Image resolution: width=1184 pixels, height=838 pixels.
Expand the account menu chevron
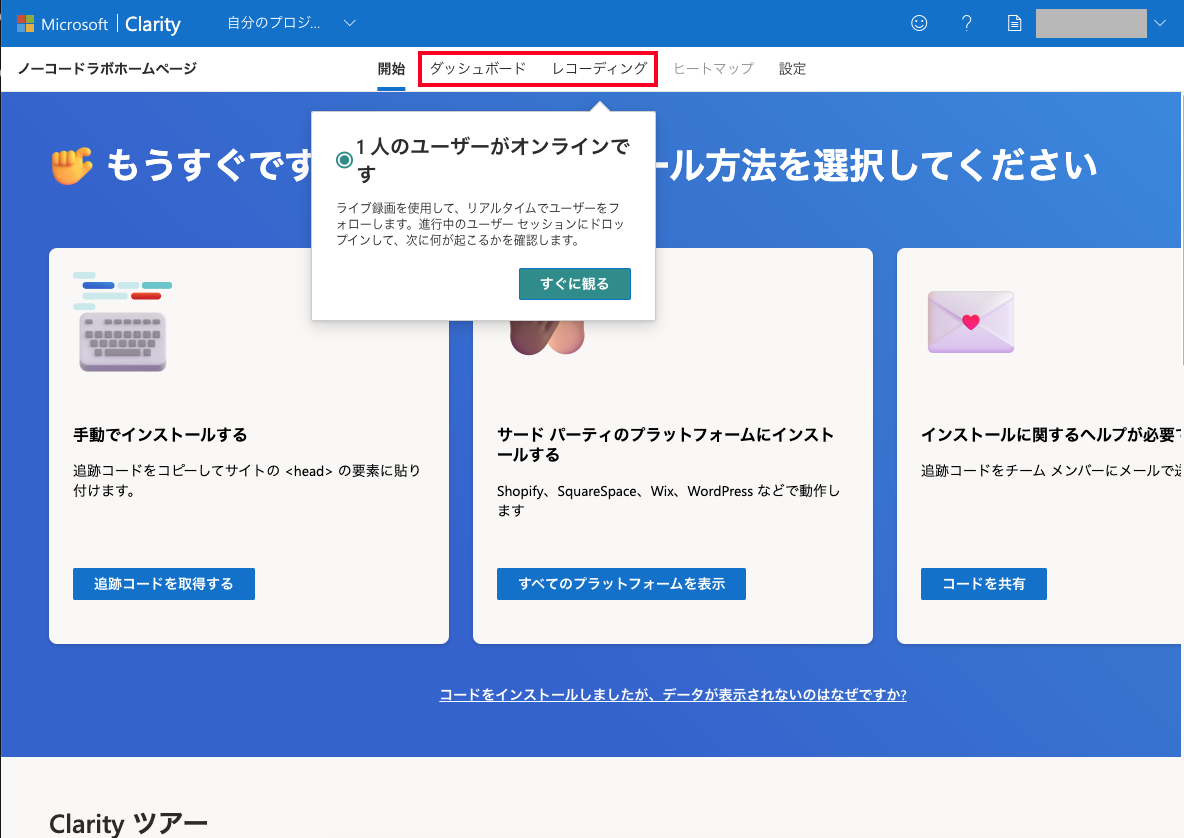click(1160, 23)
